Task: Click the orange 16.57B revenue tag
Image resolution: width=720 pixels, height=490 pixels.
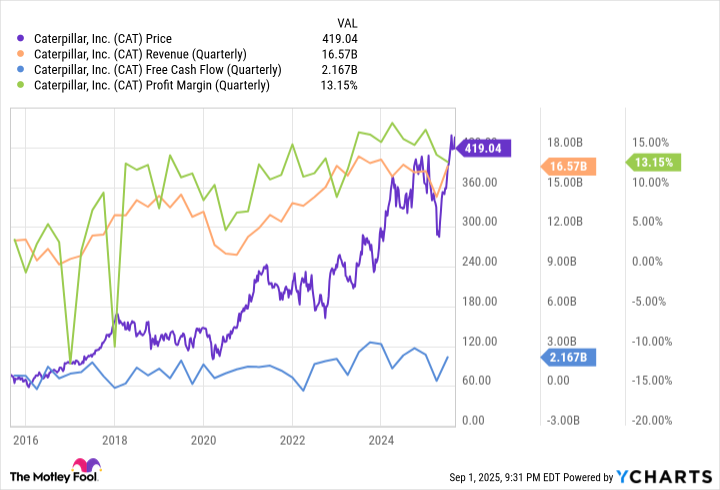Action: click(568, 166)
